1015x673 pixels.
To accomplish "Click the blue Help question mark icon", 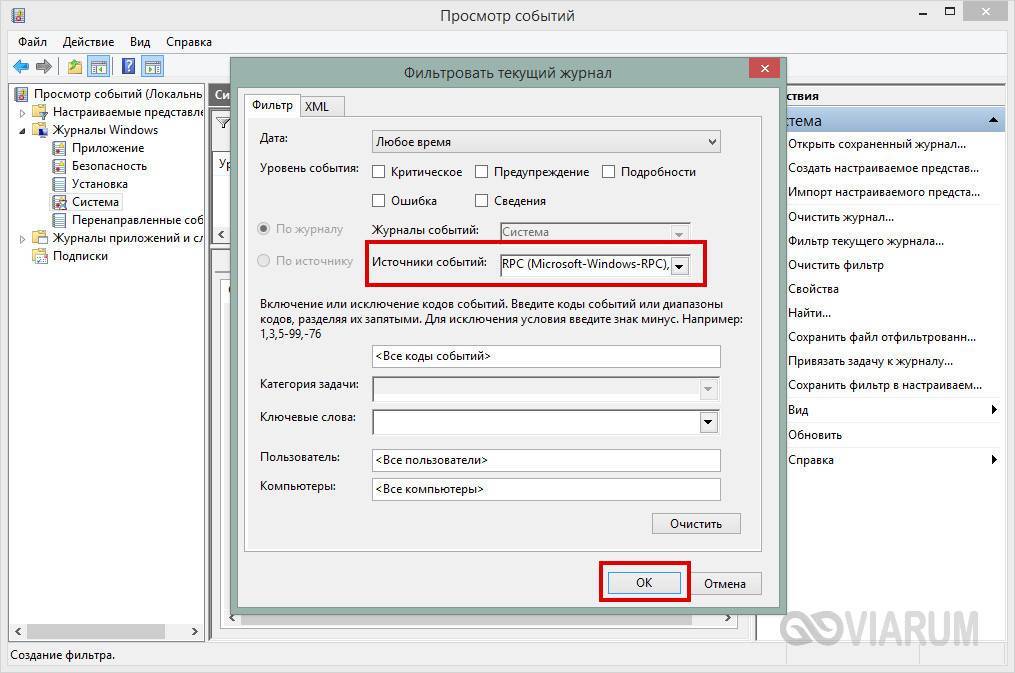I will (x=128, y=67).
